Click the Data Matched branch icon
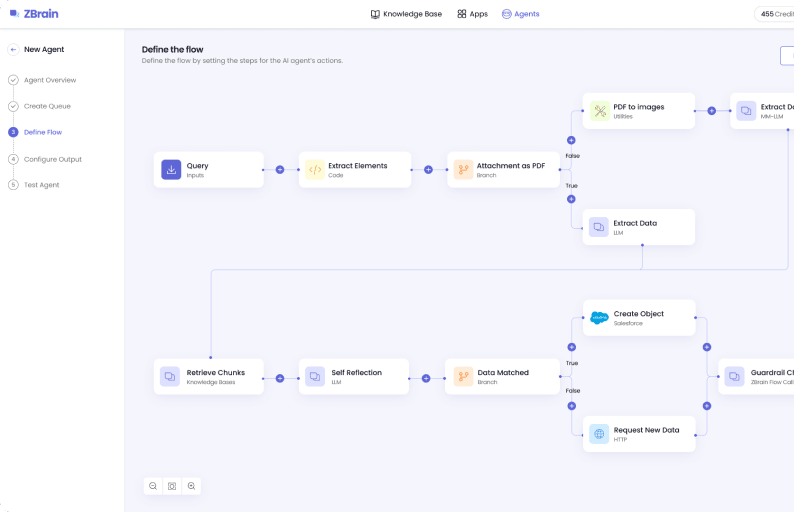The height and width of the screenshot is (512, 794). (x=463, y=376)
